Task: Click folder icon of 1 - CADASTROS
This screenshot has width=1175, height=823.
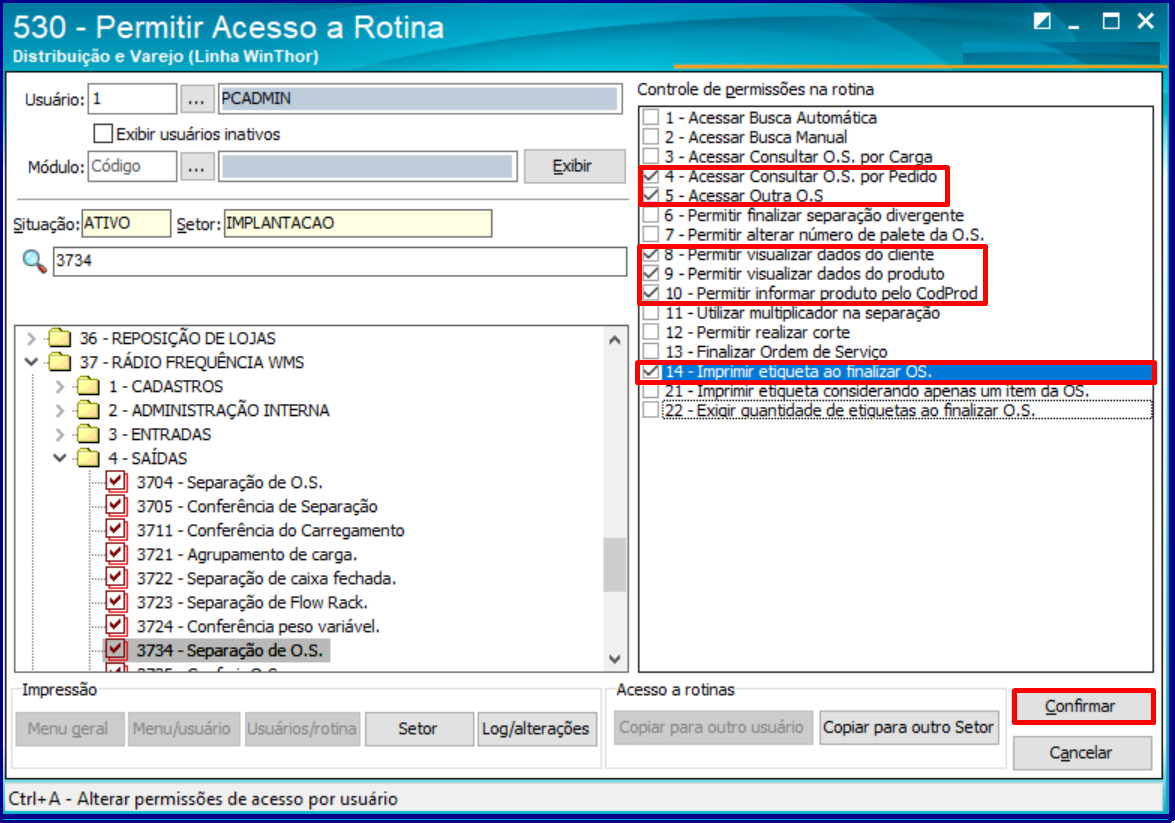Action: (x=88, y=387)
